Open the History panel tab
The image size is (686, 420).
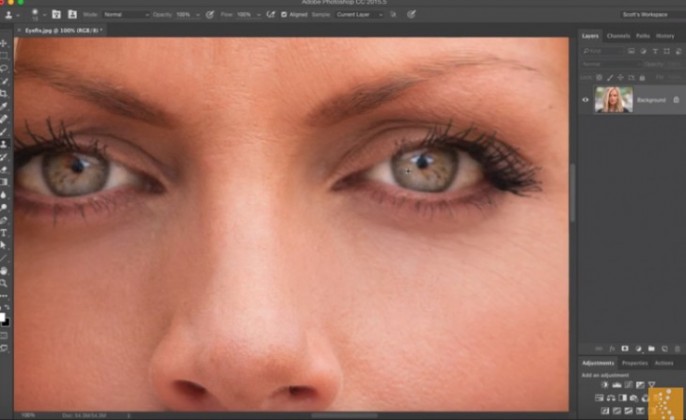(x=665, y=36)
